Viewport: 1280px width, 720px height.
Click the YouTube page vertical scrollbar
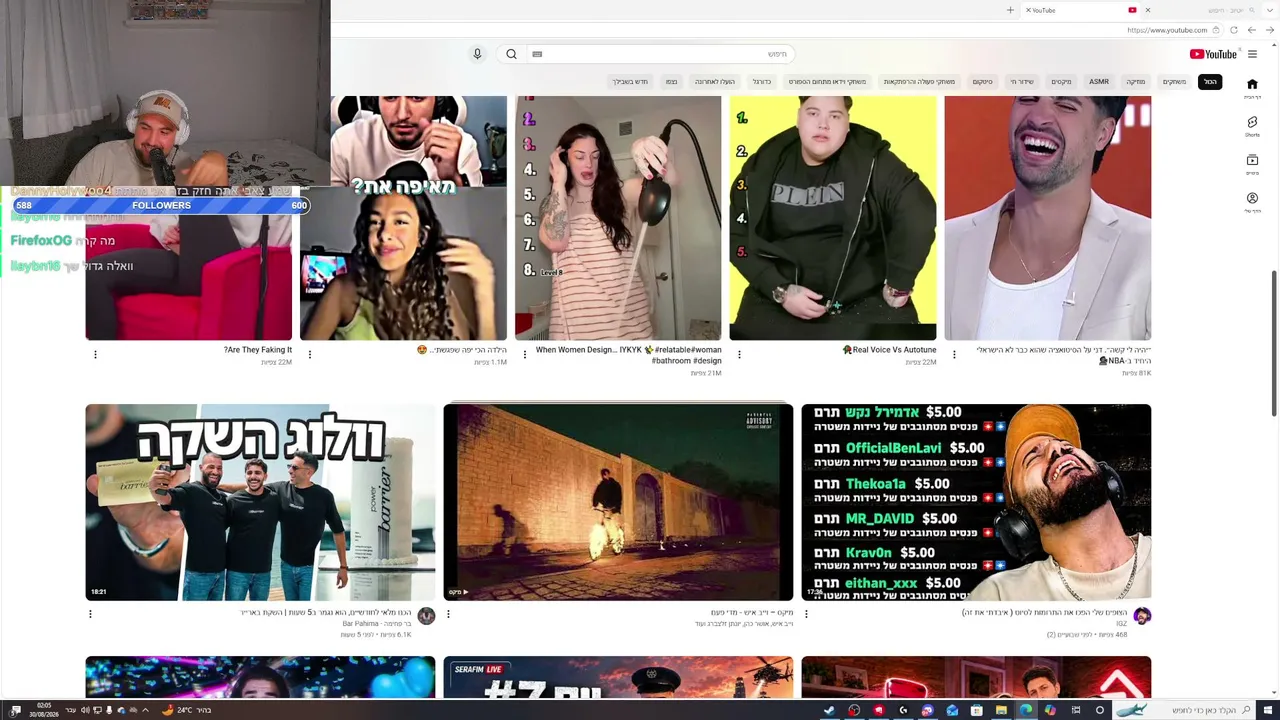click(x=1274, y=343)
